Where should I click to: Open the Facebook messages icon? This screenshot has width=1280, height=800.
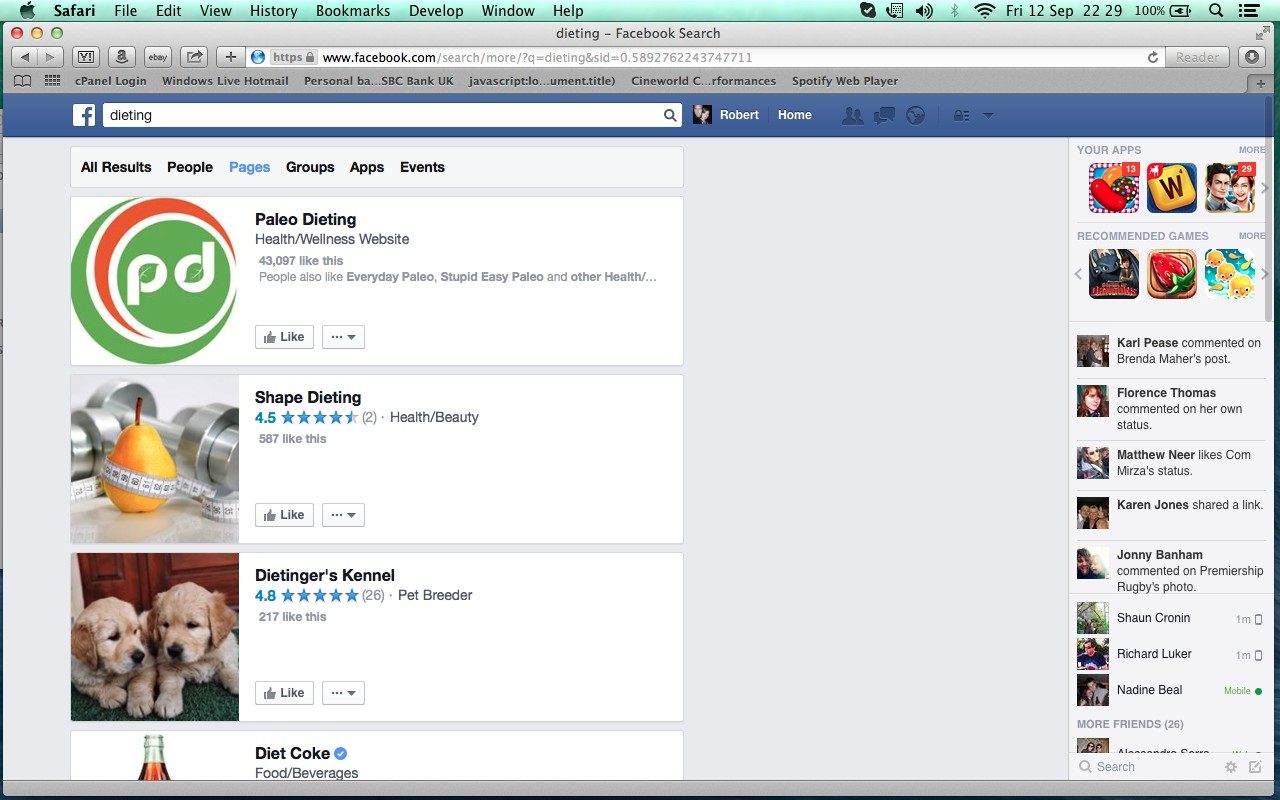(x=884, y=116)
